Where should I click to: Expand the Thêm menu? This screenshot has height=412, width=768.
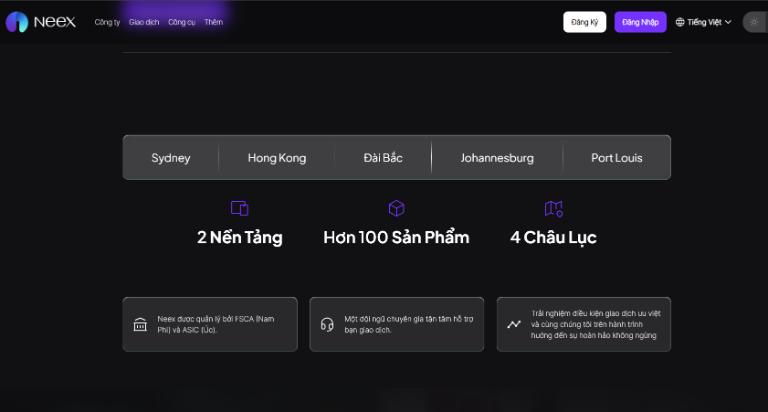(x=214, y=22)
